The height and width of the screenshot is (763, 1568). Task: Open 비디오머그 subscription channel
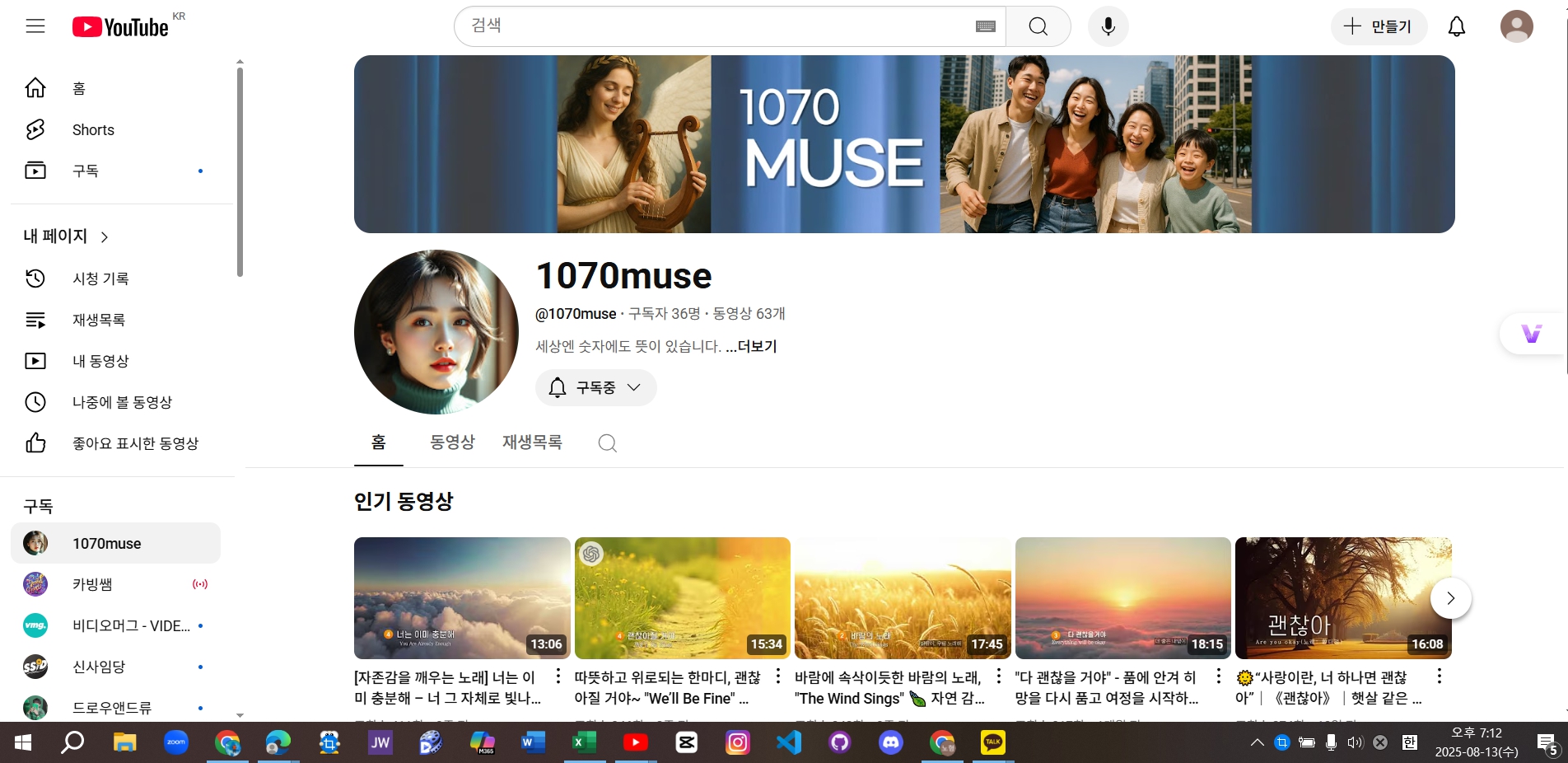tap(116, 625)
